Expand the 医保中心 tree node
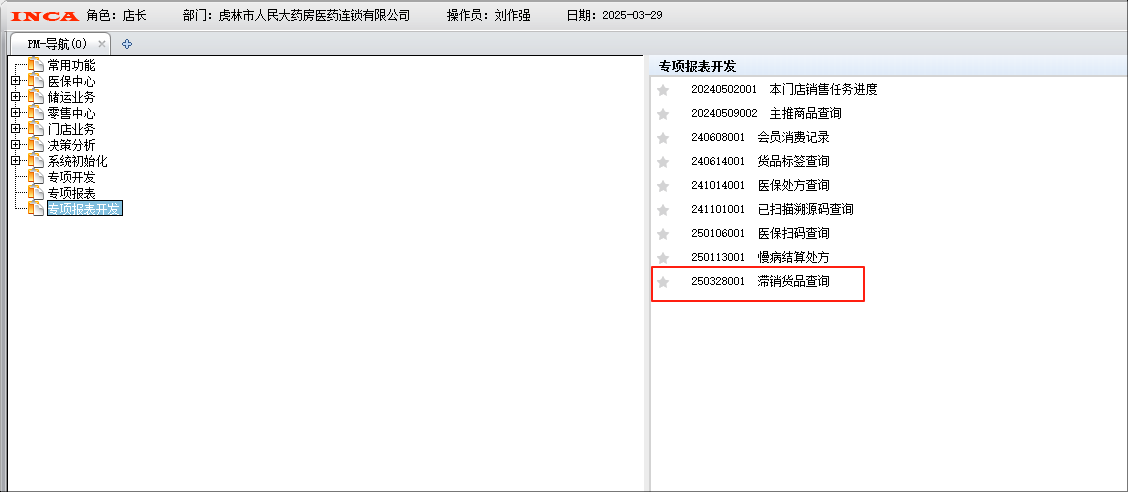This screenshot has width=1128, height=492. coord(15,81)
